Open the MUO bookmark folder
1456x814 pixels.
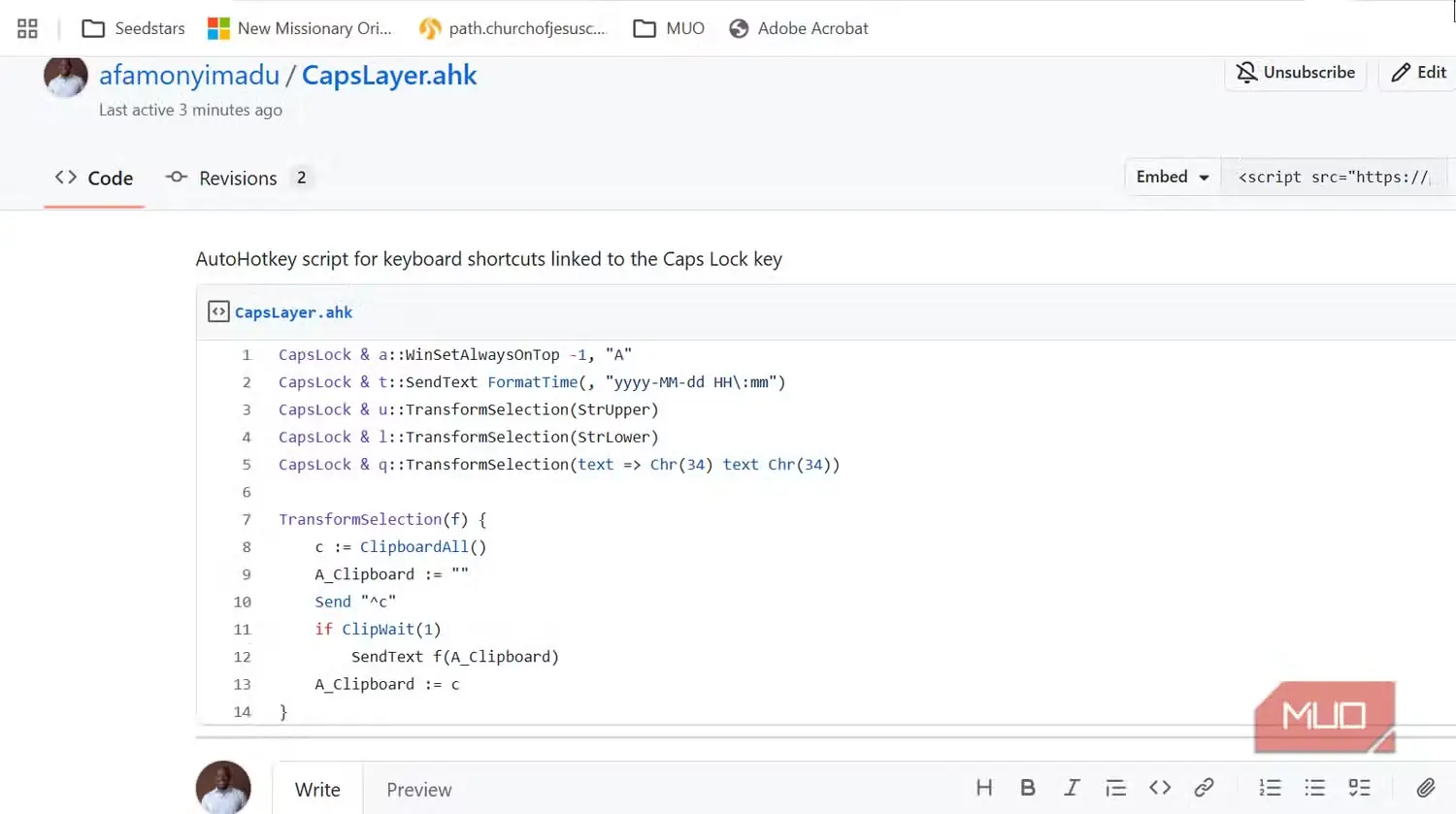pyautogui.click(x=669, y=28)
